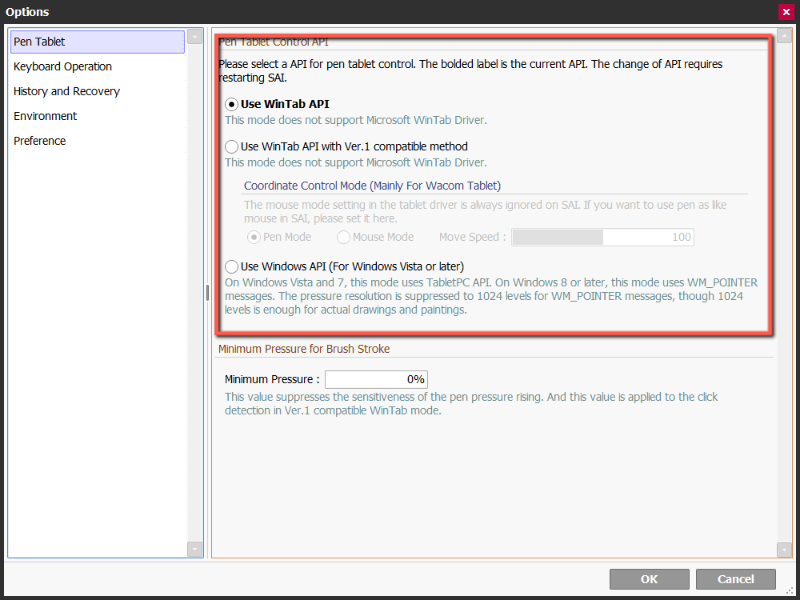Select Use Windows API radio button

coord(232,267)
